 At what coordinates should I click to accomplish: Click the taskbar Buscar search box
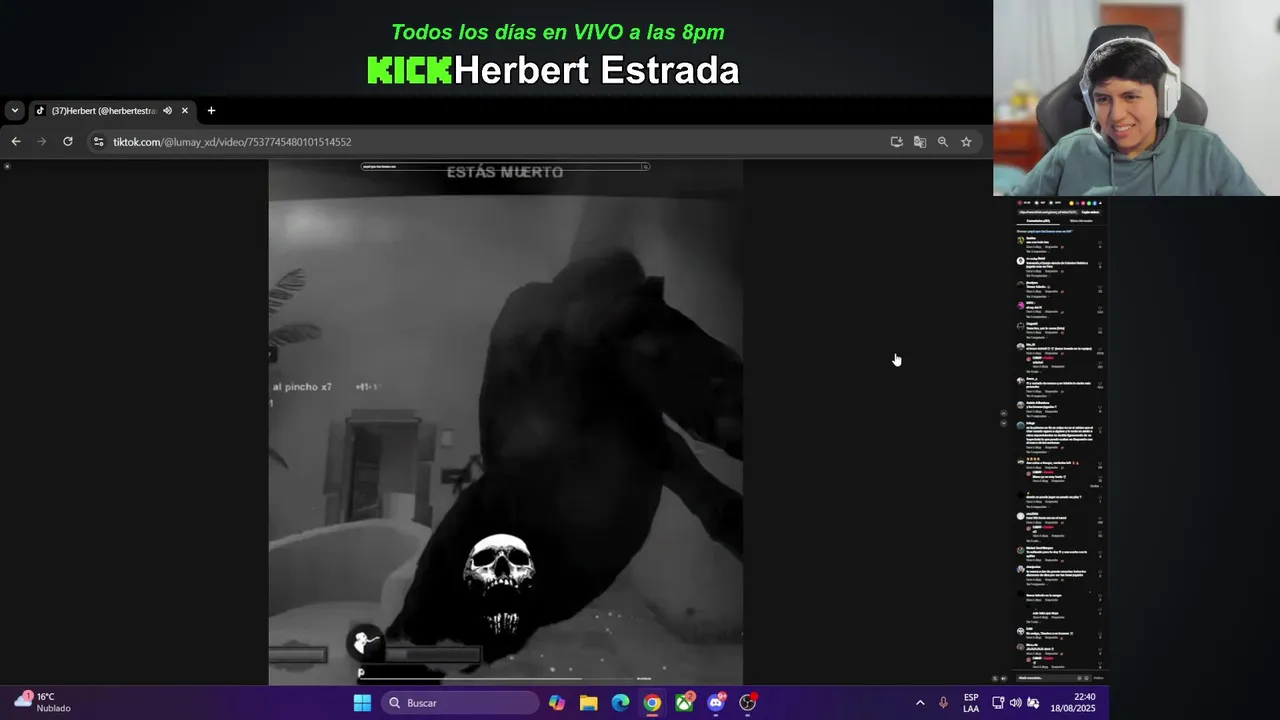[459, 703]
